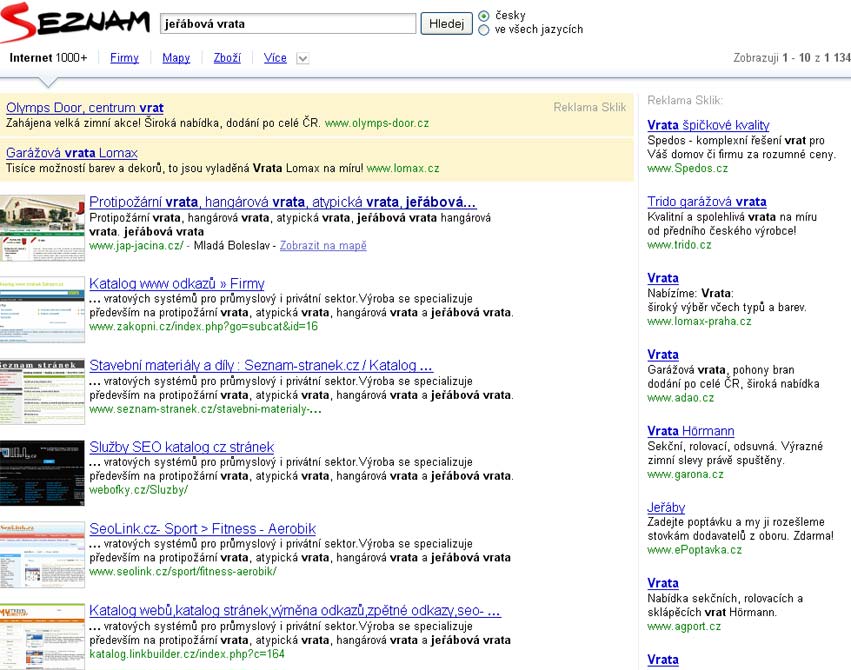Click the Hledej search button

446,24
